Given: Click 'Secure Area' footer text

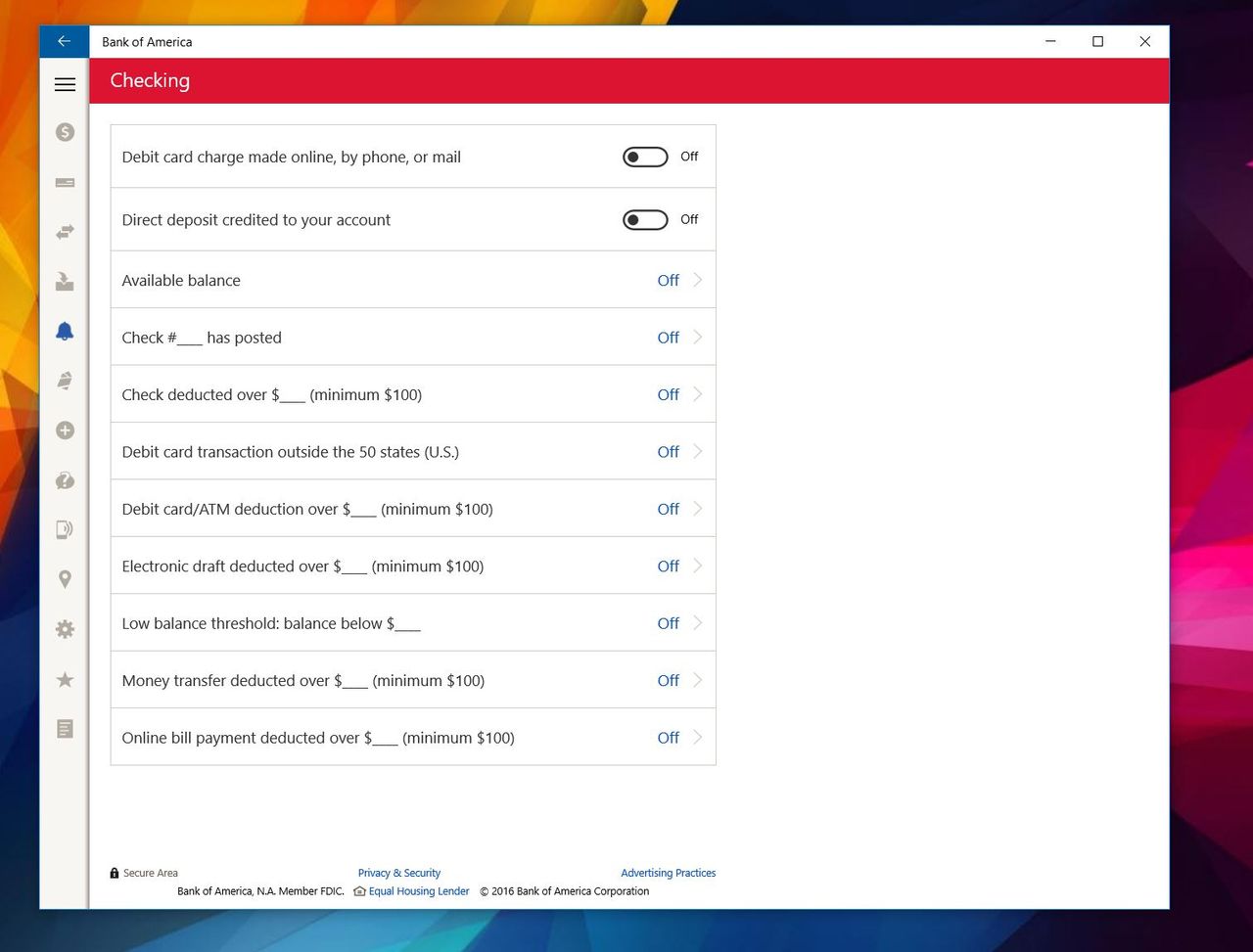Looking at the screenshot, I should coord(151,873).
